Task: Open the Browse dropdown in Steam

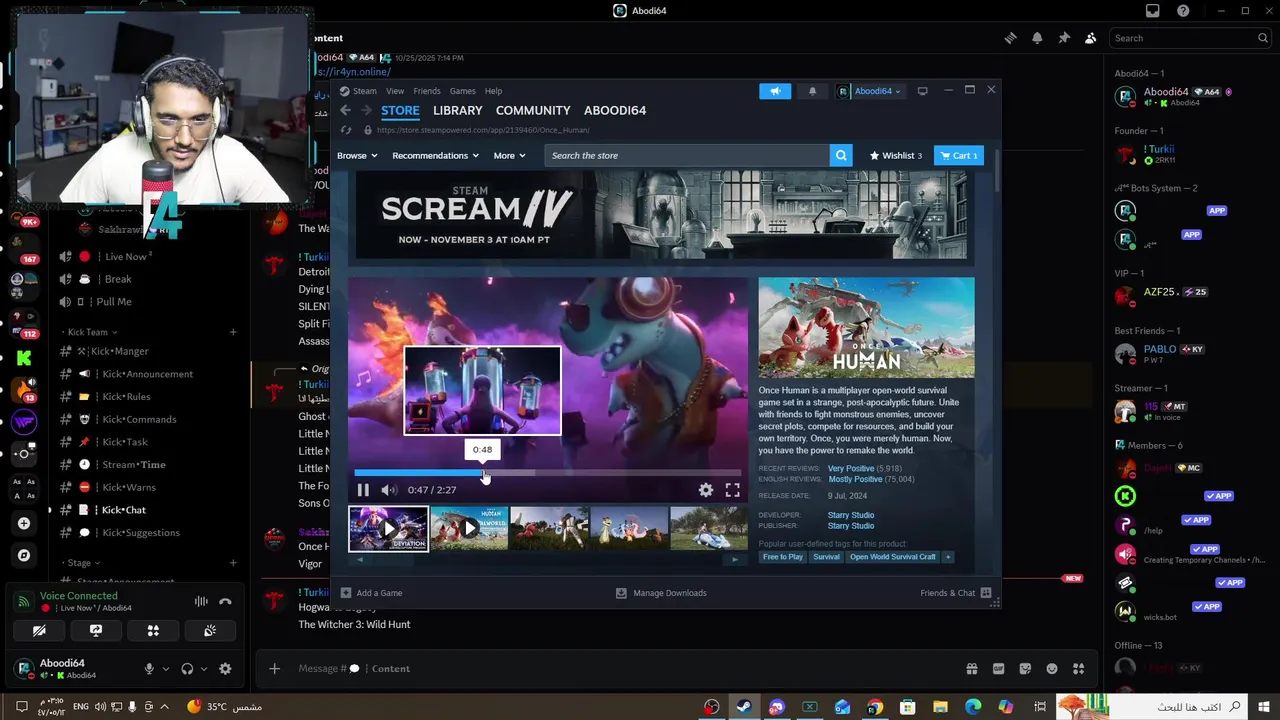Action: pos(357,155)
